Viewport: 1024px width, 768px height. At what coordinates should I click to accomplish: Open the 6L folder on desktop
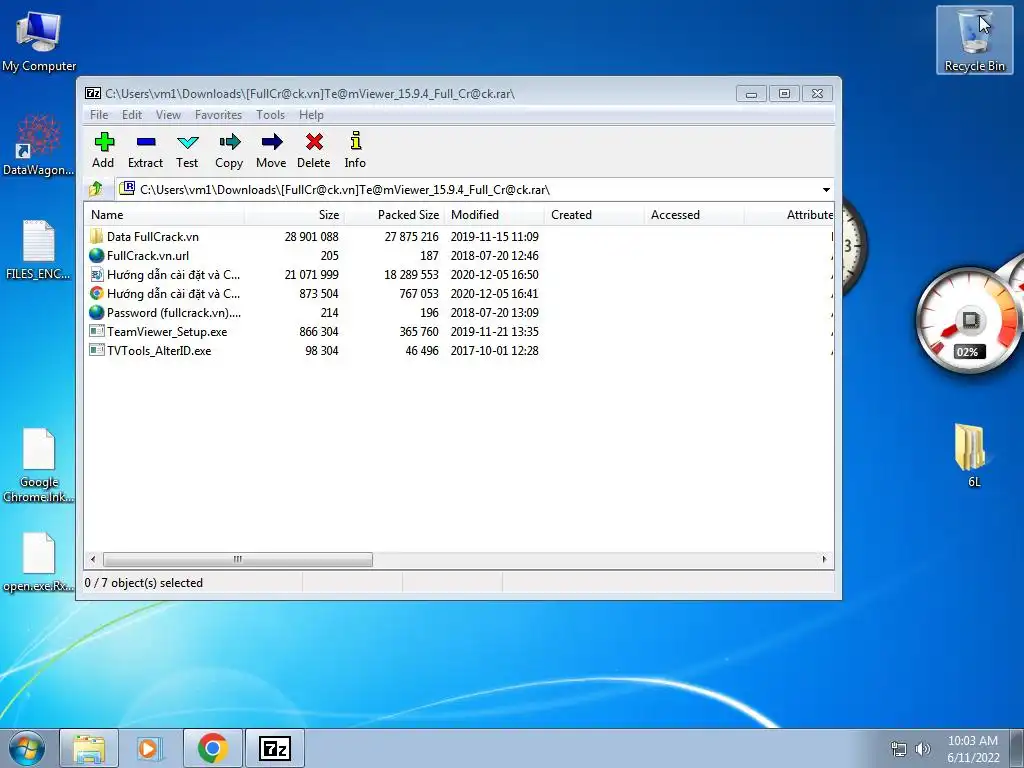pos(971,456)
